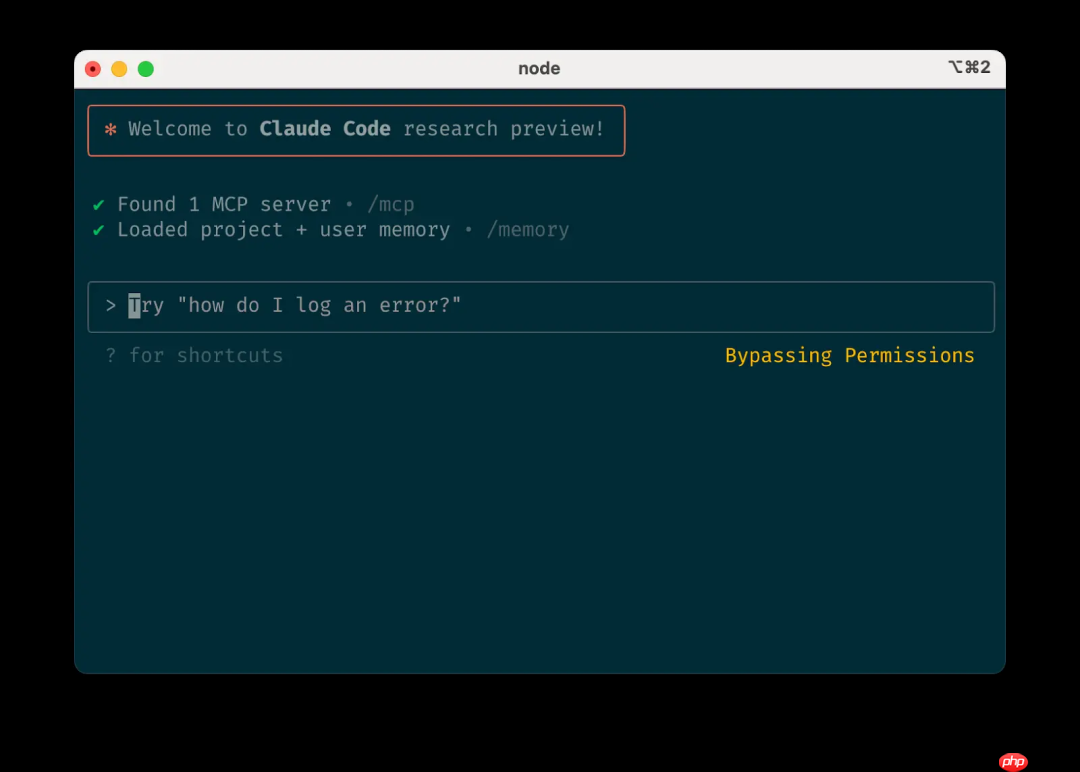
Task: Close the node terminal window
Action: [x=93, y=69]
